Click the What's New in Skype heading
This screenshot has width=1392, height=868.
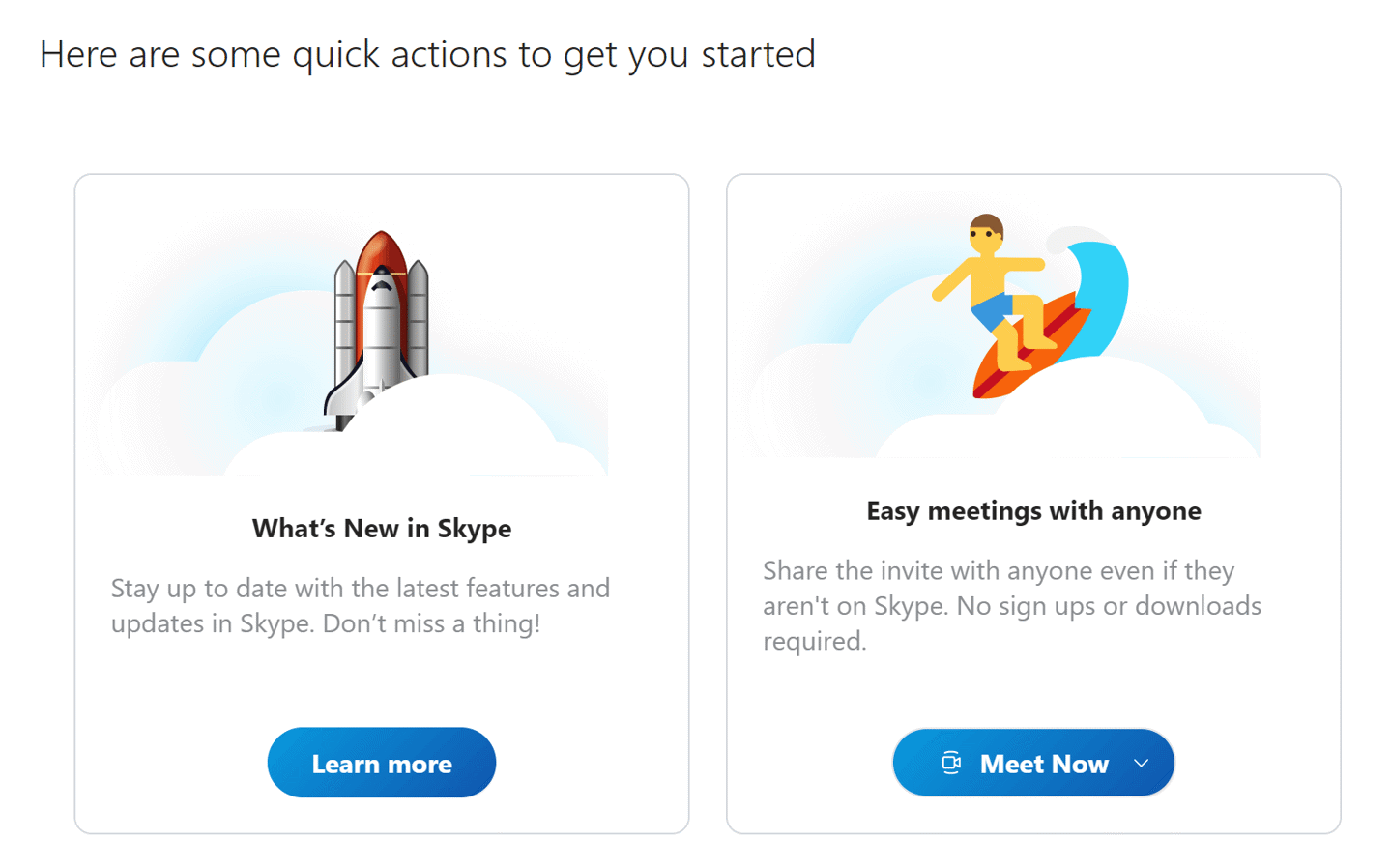coord(381,529)
